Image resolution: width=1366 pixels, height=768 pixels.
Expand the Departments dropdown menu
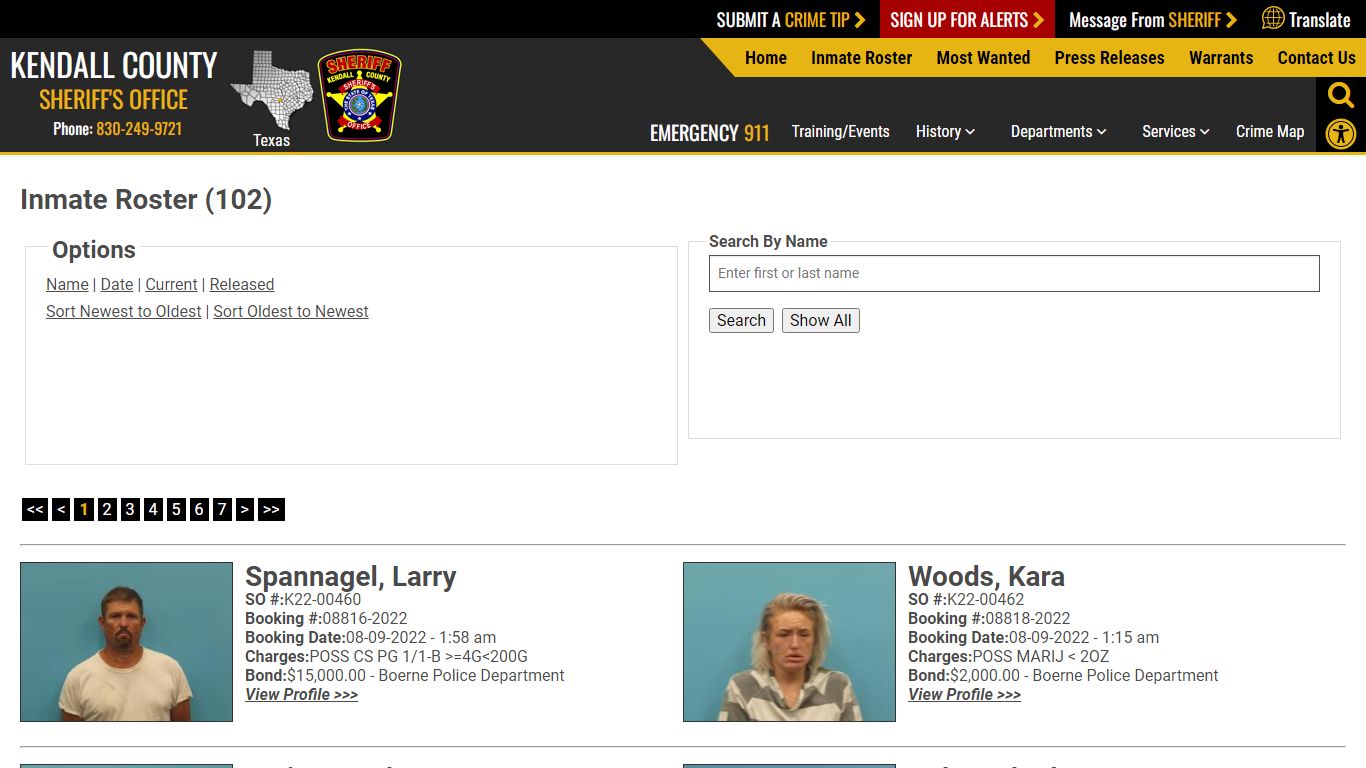click(x=1059, y=131)
